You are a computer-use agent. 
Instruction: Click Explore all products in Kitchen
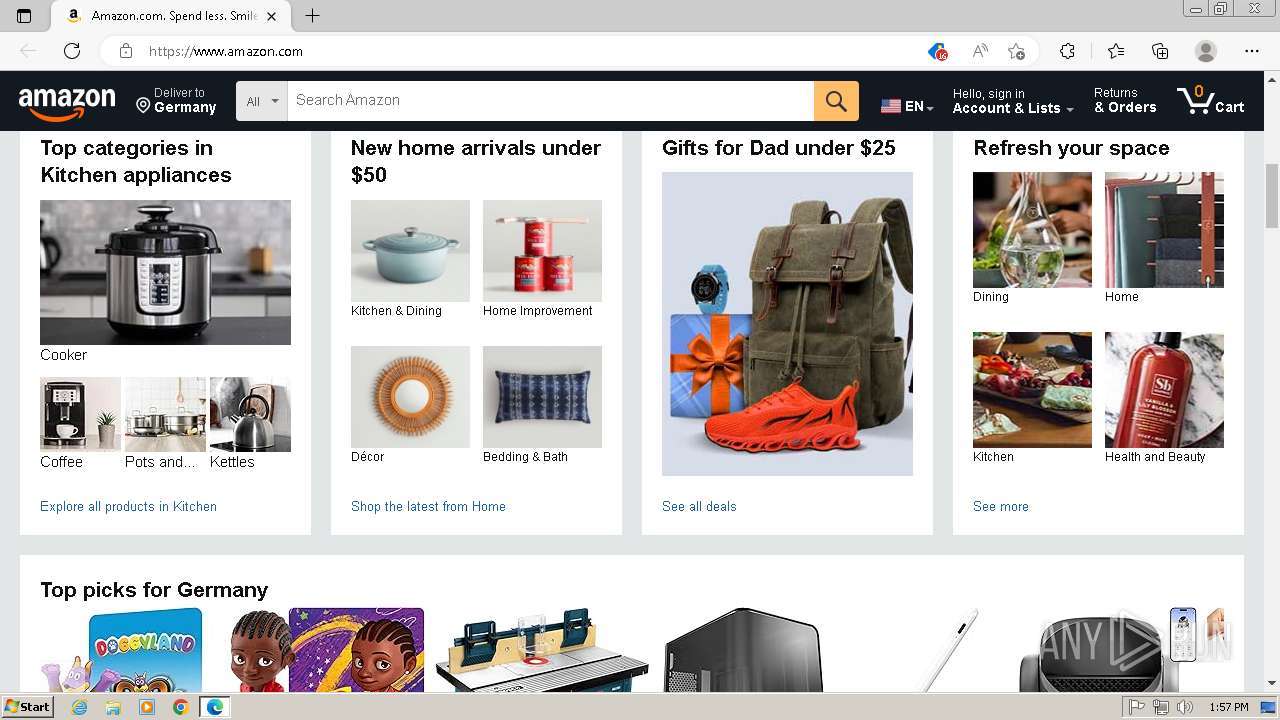pos(128,506)
